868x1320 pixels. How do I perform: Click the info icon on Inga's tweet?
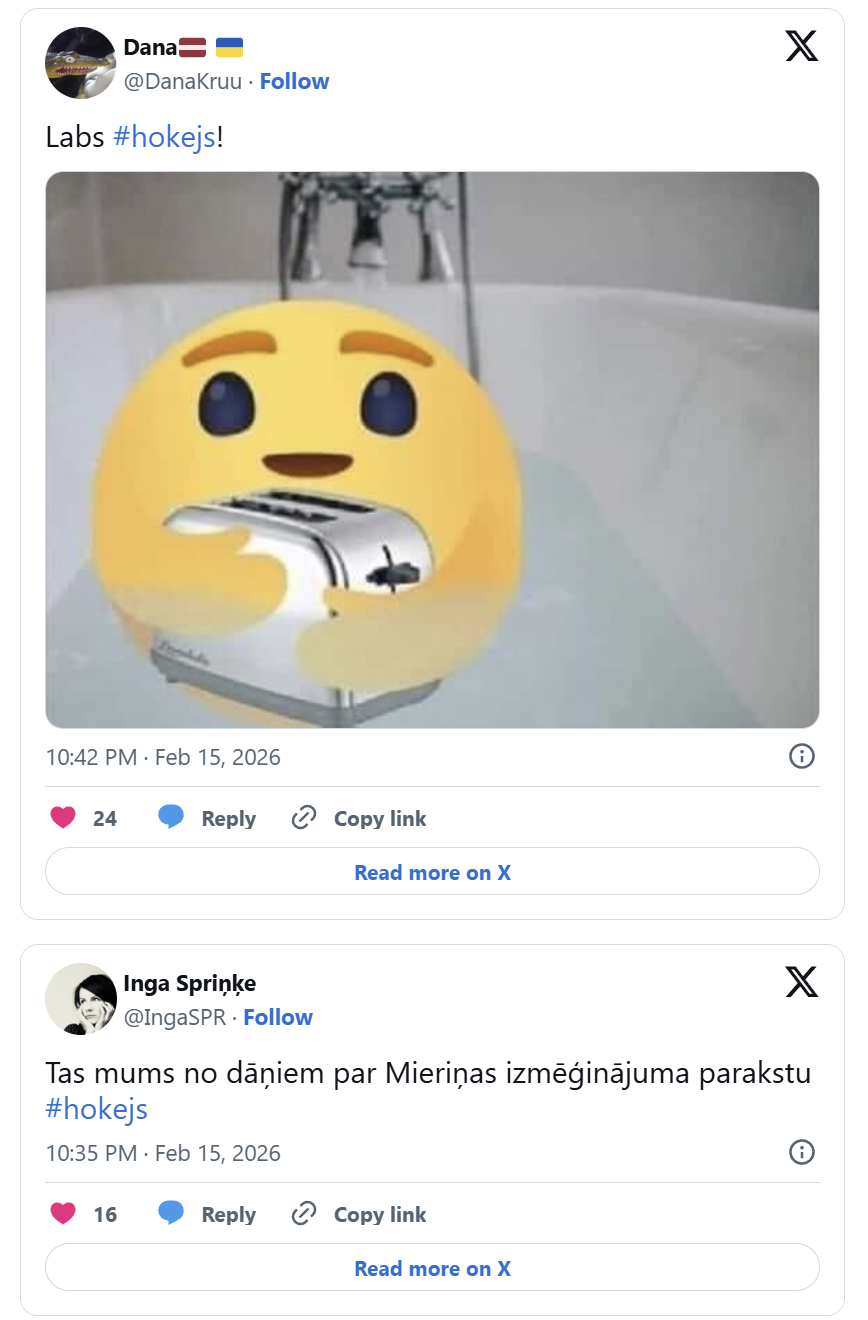(x=801, y=1152)
